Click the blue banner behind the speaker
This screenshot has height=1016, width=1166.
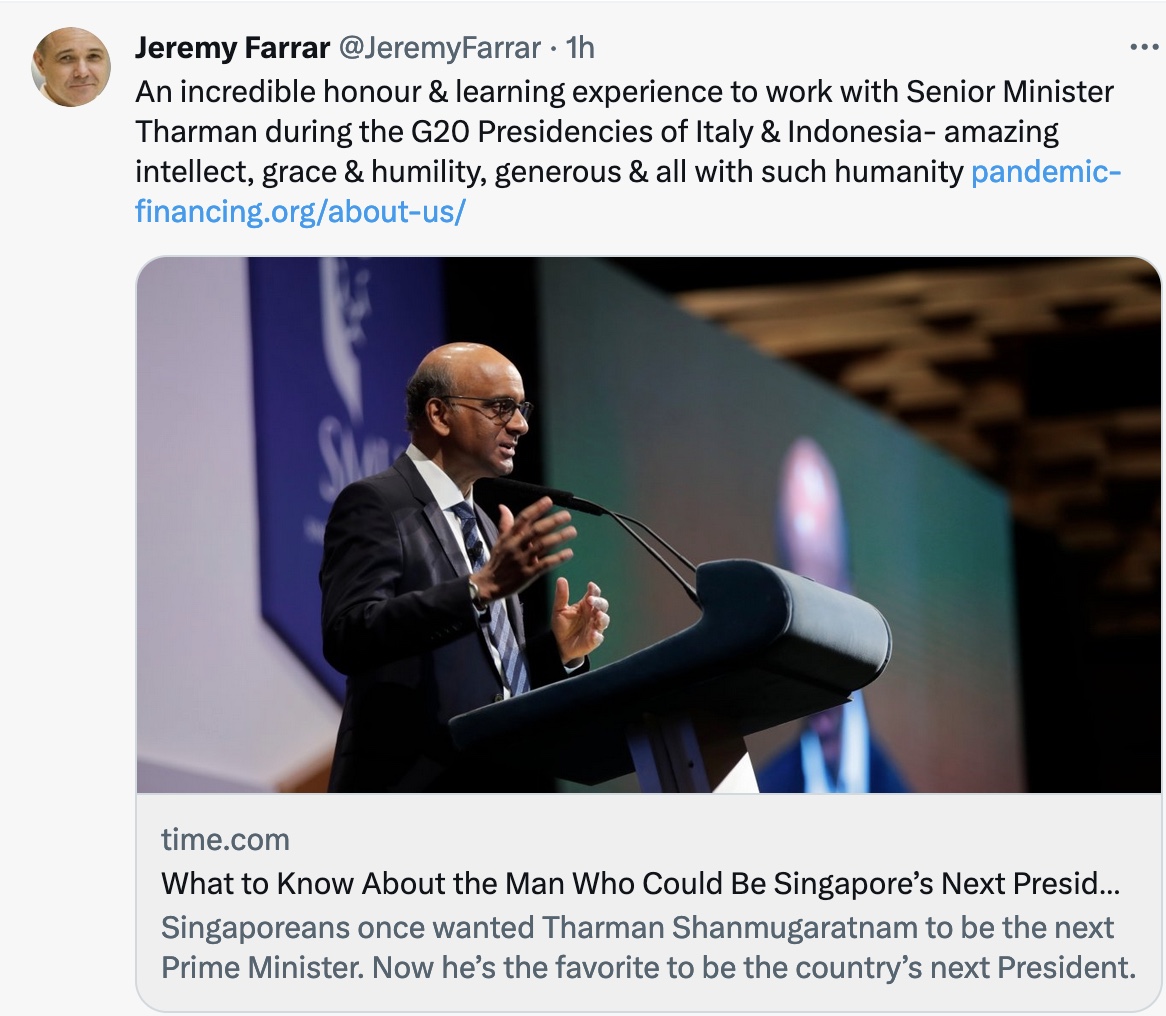[330, 400]
